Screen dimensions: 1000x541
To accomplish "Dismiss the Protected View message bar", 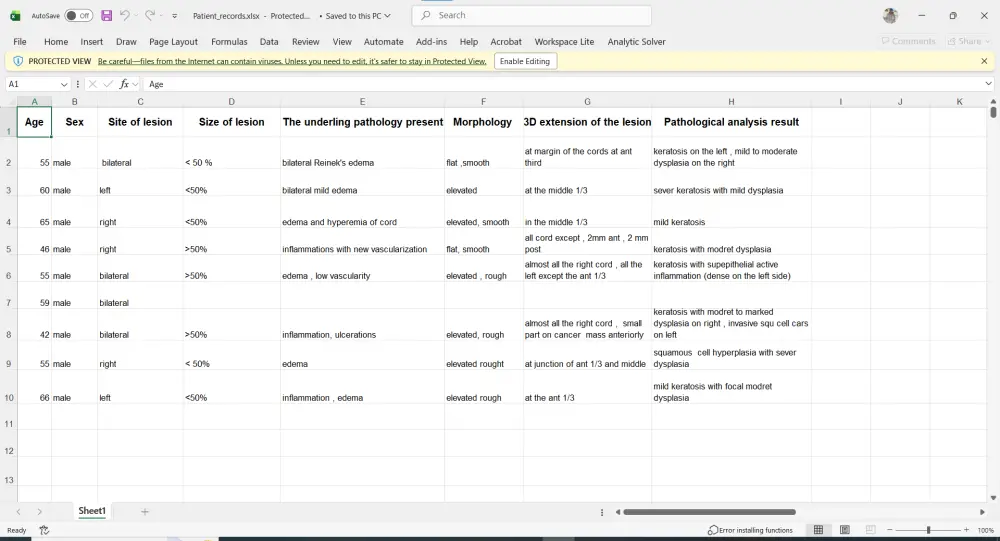I will 984,61.
